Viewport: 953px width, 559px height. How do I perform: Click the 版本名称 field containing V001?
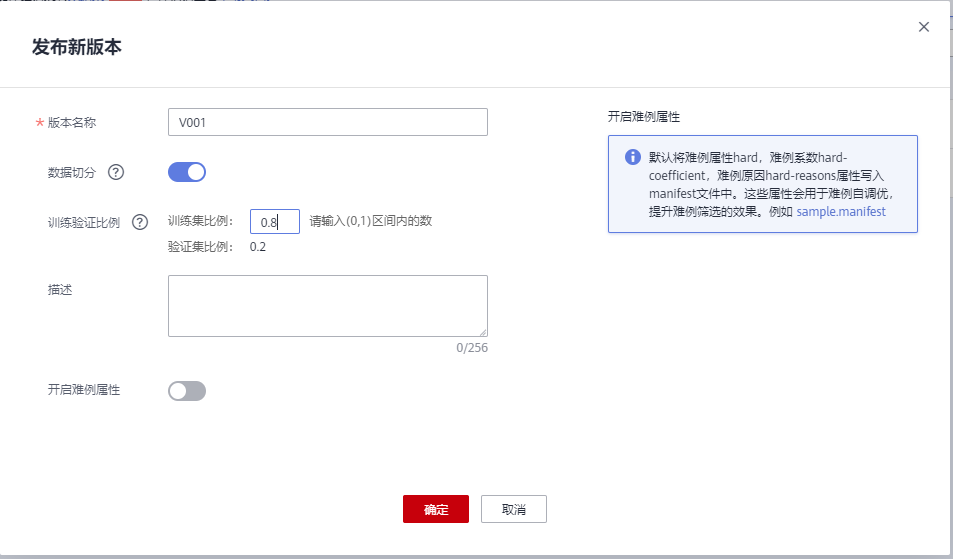click(x=328, y=122)
